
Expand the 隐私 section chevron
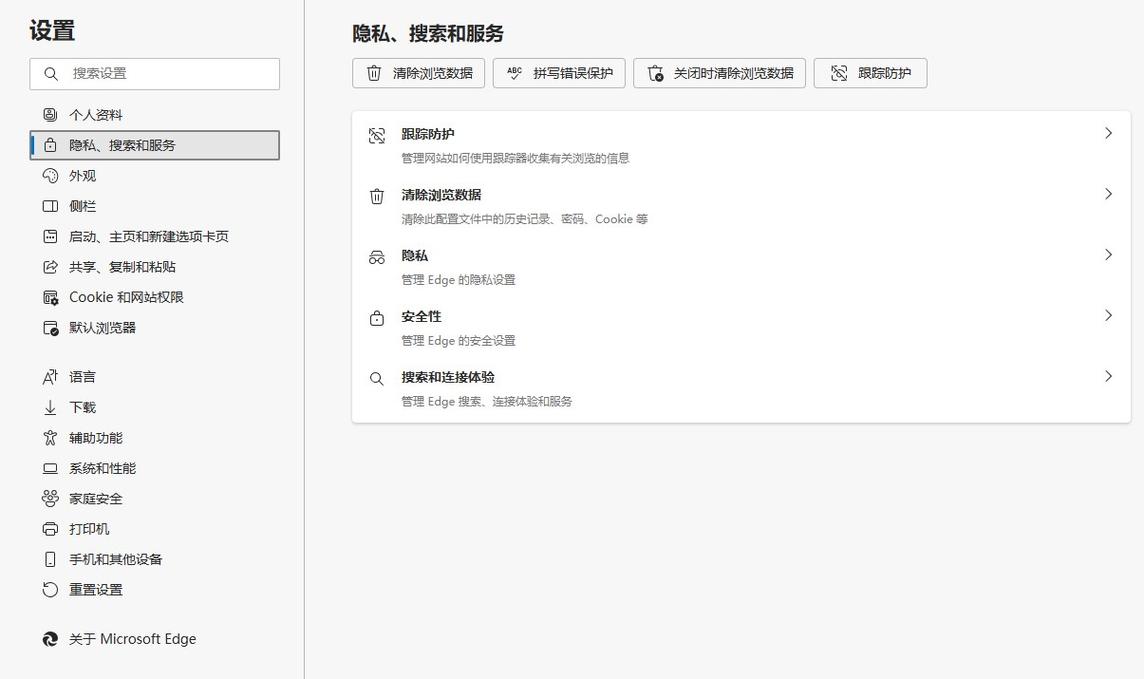(x=1108, y=255)
